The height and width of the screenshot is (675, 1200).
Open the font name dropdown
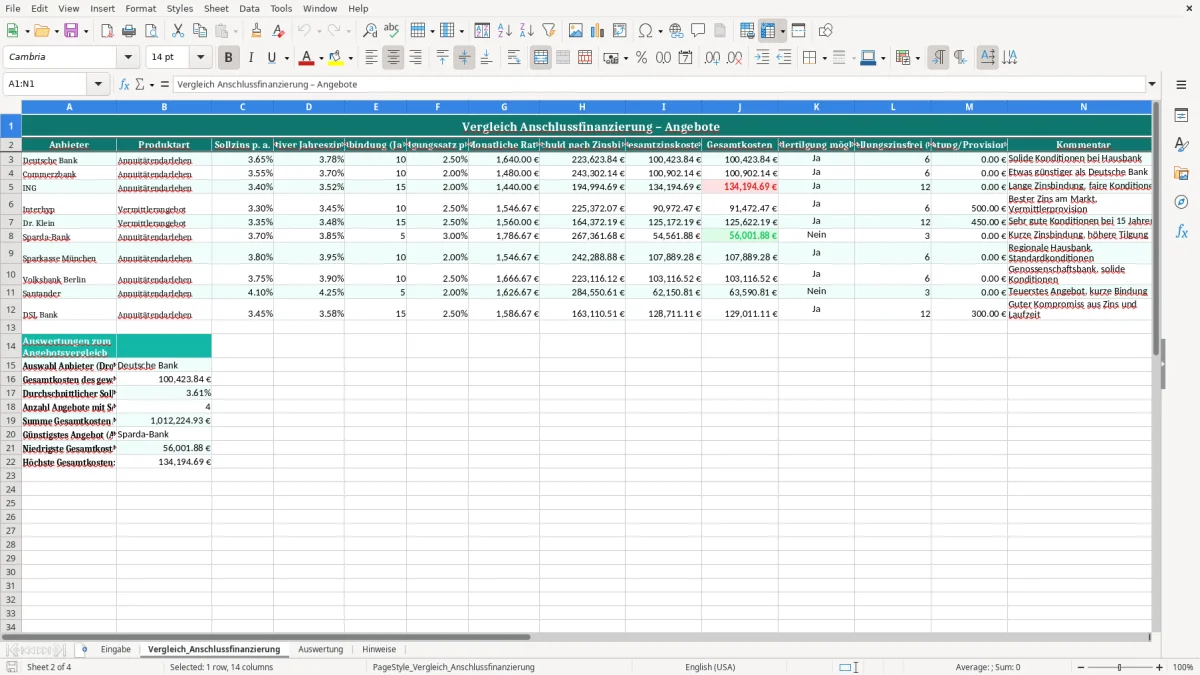tap(128, 58)
